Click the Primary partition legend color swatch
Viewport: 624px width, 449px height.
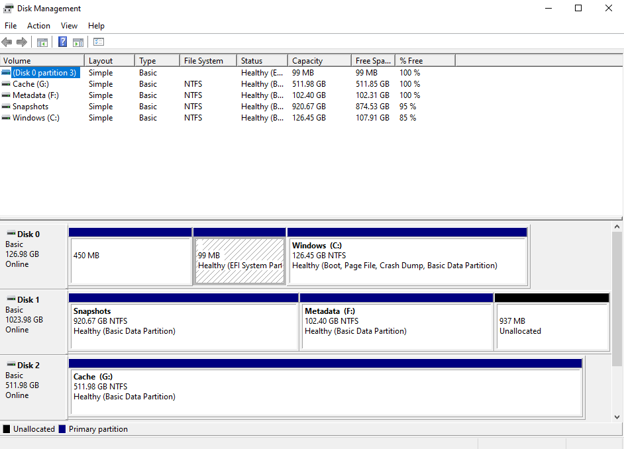[x=62, y=429]
